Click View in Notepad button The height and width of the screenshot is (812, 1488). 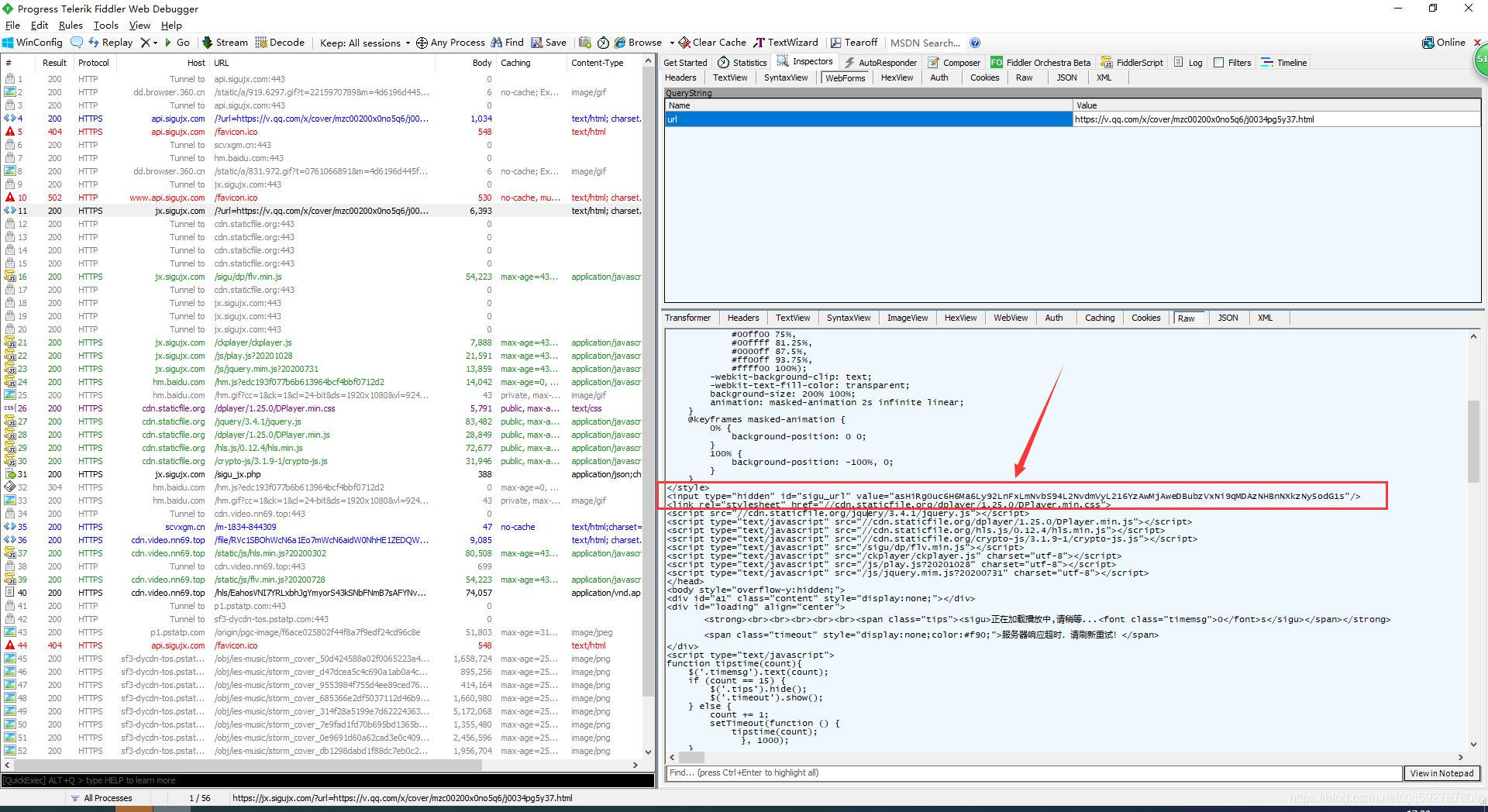point(1441,772)
